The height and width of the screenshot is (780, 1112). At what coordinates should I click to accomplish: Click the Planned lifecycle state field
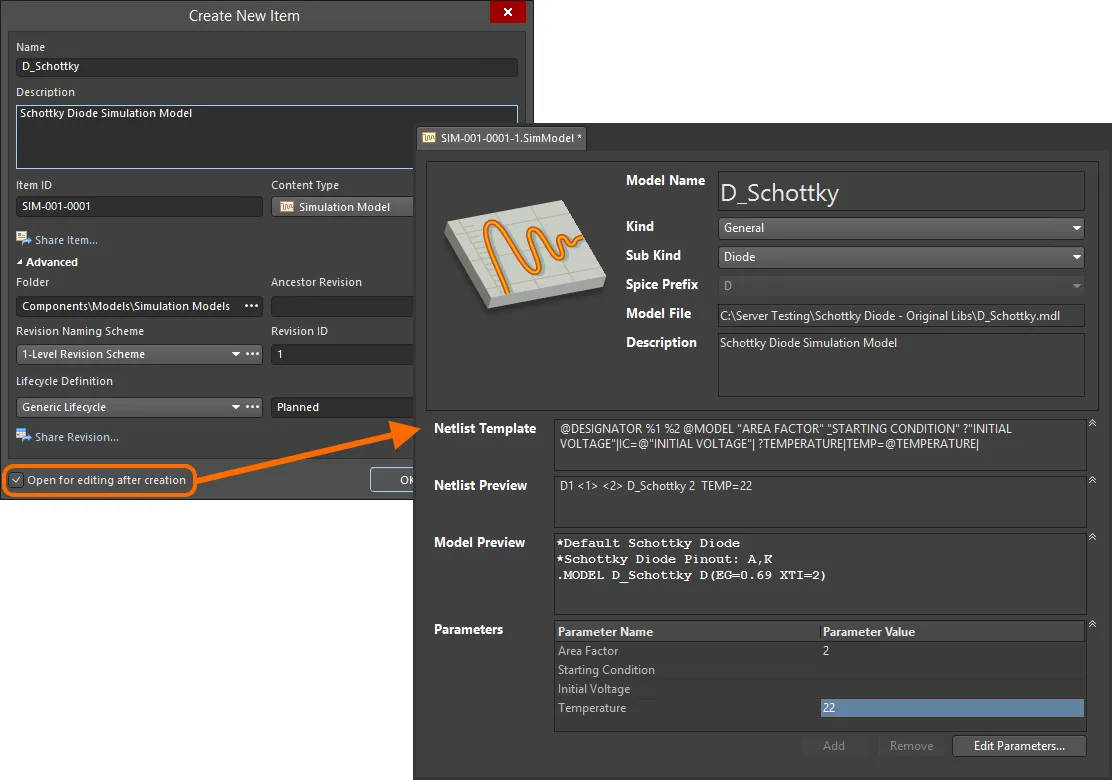click(343, 407)
